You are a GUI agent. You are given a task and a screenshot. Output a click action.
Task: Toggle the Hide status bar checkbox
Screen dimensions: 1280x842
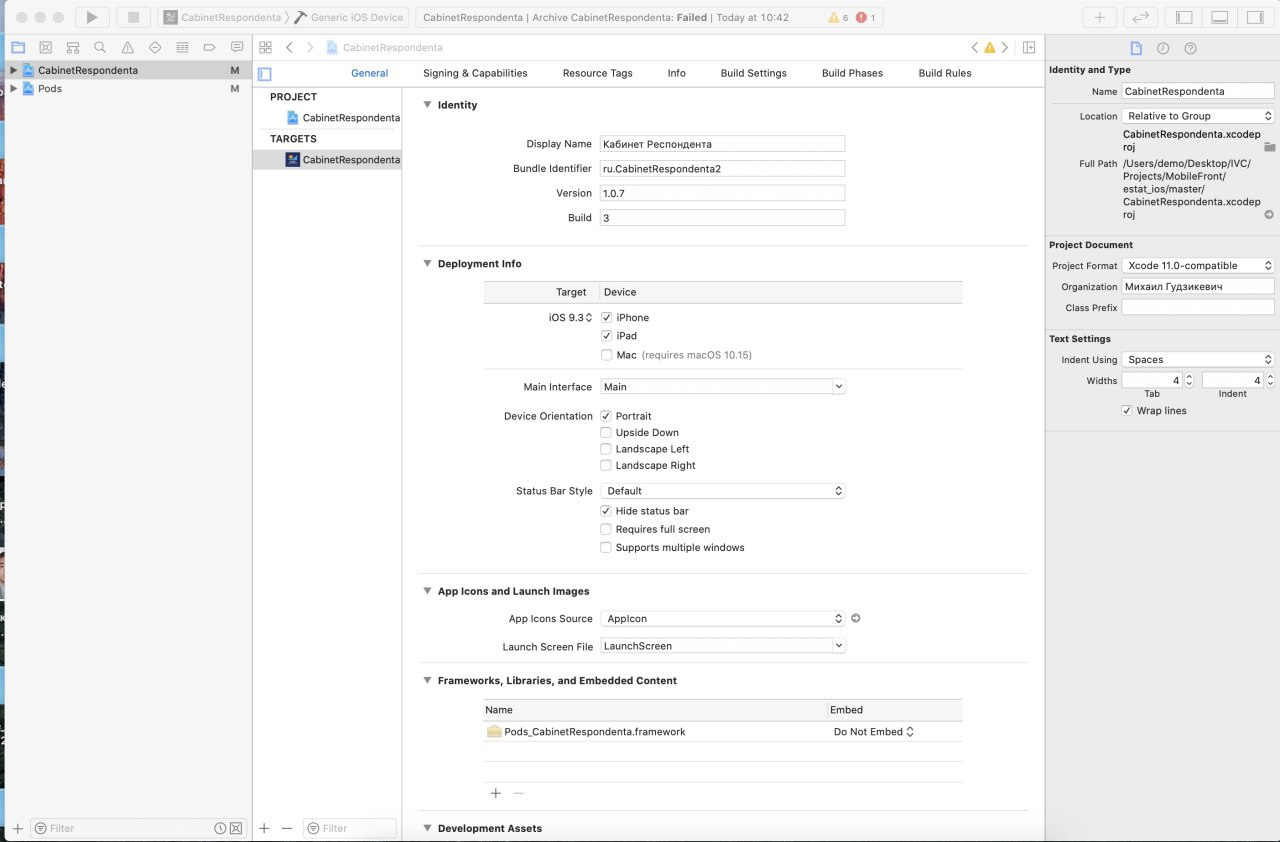[606, 510]
